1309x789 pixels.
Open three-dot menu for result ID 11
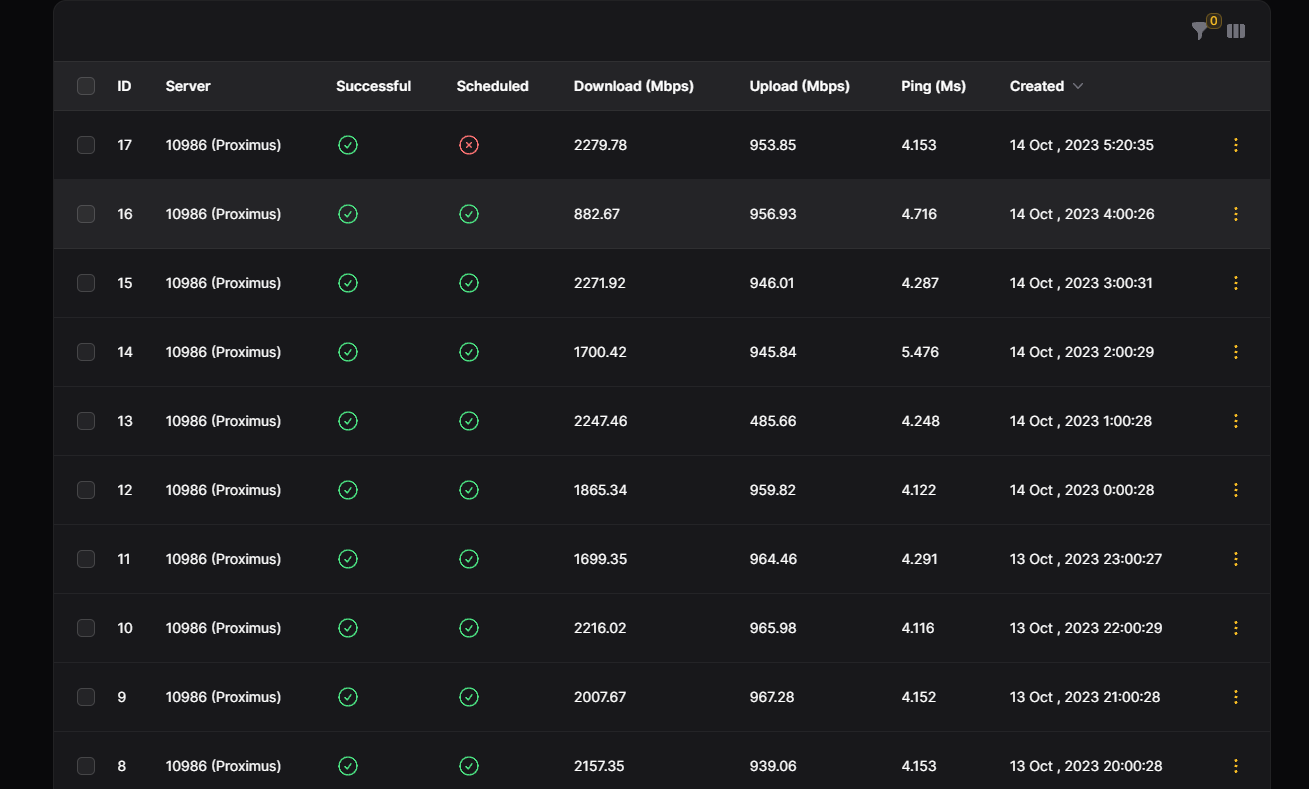[x=1235, y=559]
